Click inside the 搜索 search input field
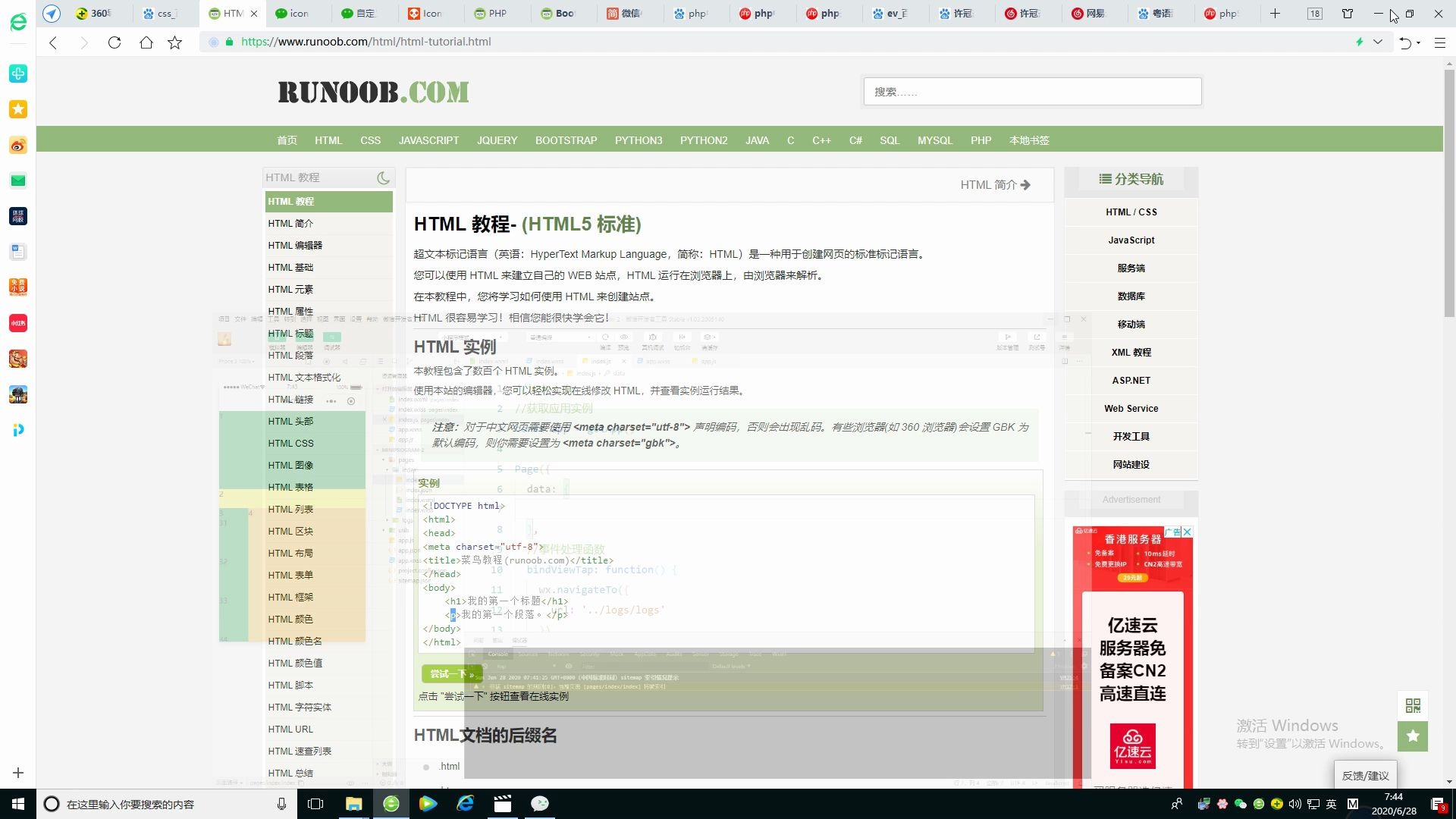The width and height of the screenshot is (1456, 819). 1031,91
